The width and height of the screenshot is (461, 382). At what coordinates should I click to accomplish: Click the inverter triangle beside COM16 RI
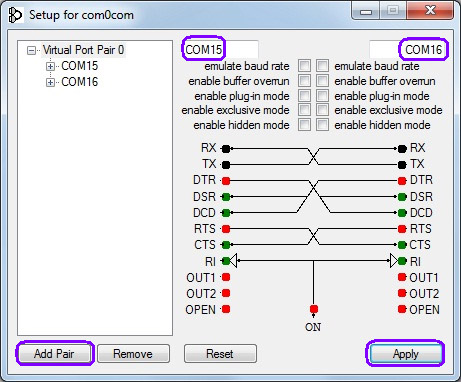point(394,261)
